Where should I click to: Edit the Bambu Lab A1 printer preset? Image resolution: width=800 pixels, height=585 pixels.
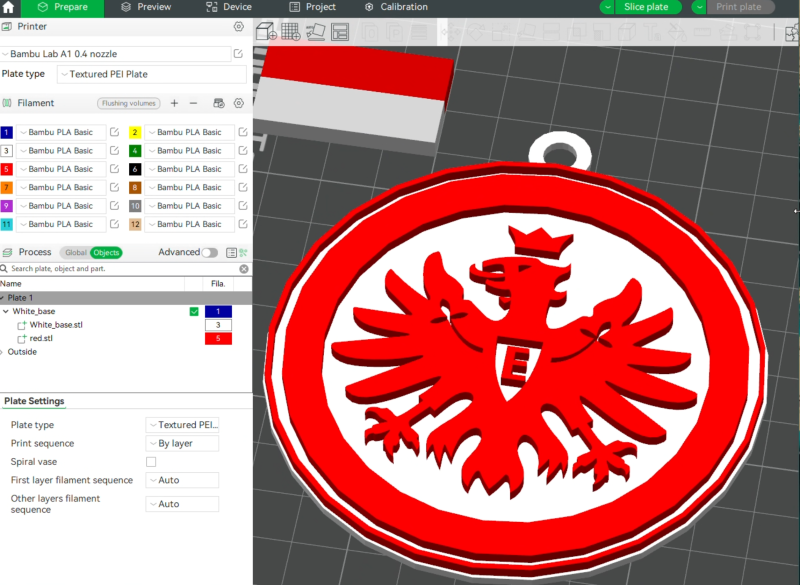pyautogui.click(x=238, y=54)
